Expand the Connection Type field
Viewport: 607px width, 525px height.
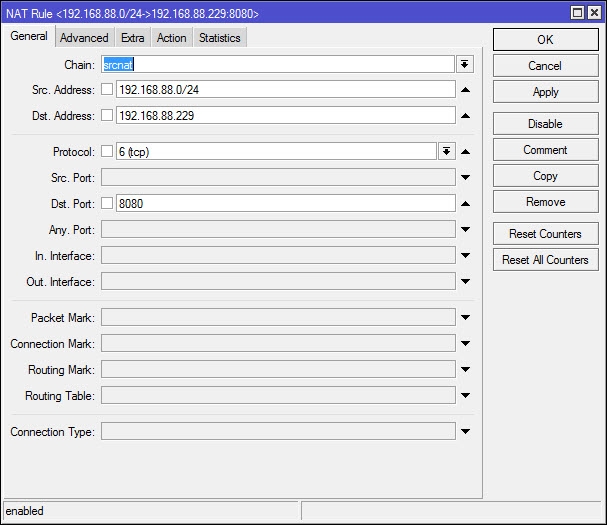coord(465,432)
